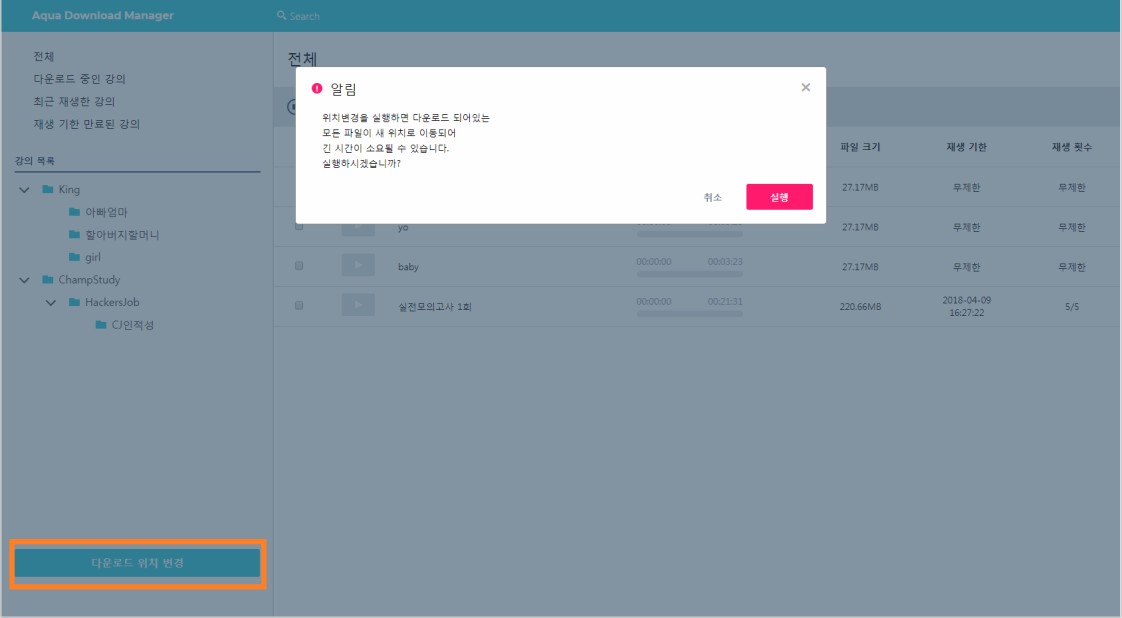Click the file name yo
This screenshot has width=1122, height=618.
pyautogui.click(x=403, y=227)
